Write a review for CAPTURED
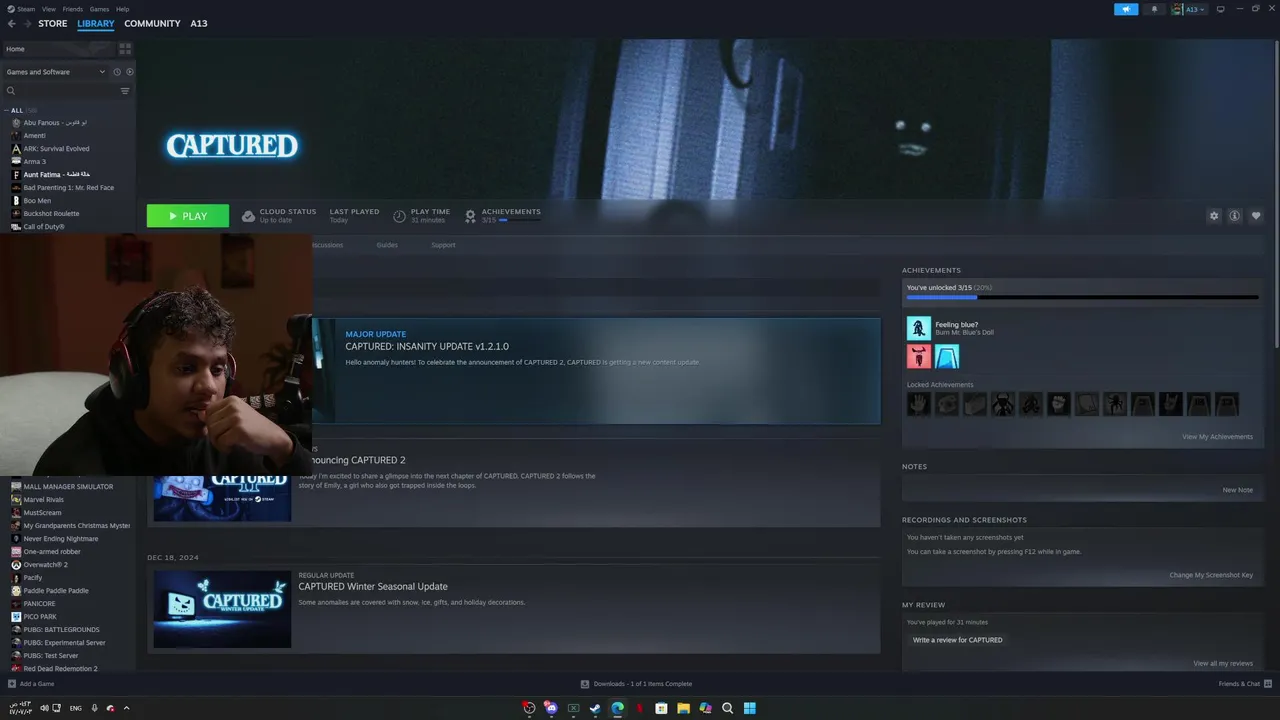The width and height of the screenshot is (1280, 720). 957,640
